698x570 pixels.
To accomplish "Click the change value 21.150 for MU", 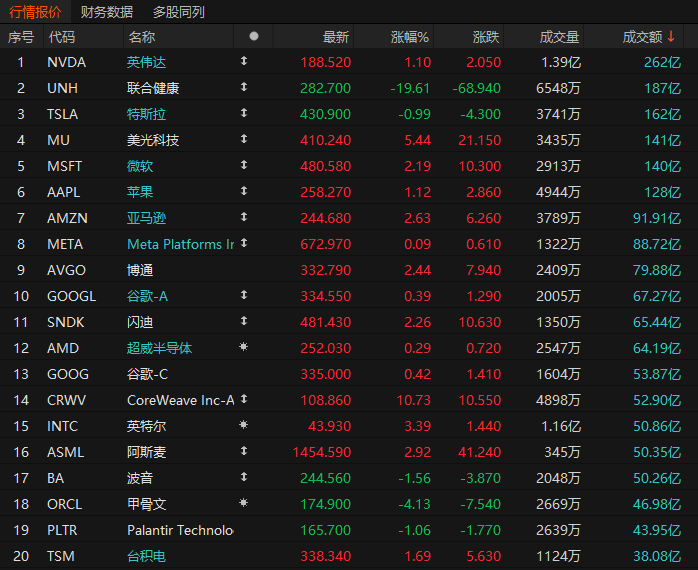I will pos(480,140).
